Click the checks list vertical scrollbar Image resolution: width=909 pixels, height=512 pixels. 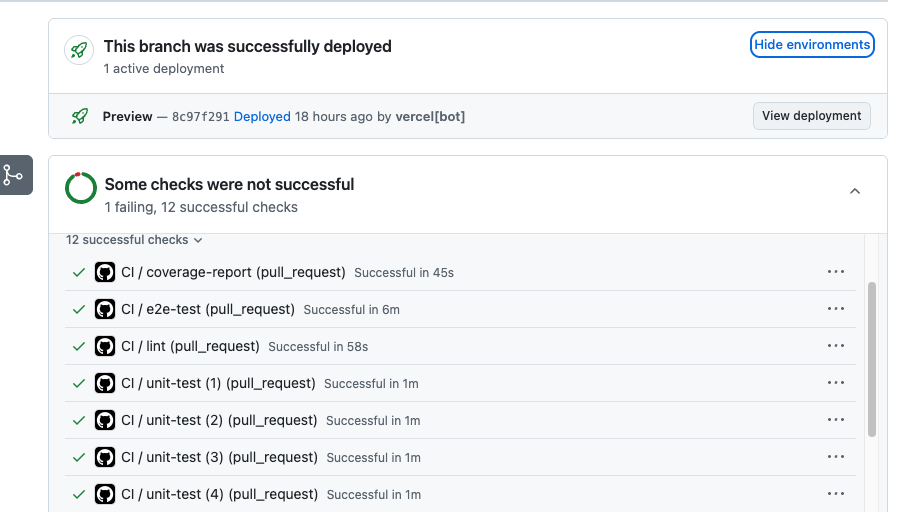(872, 360)
